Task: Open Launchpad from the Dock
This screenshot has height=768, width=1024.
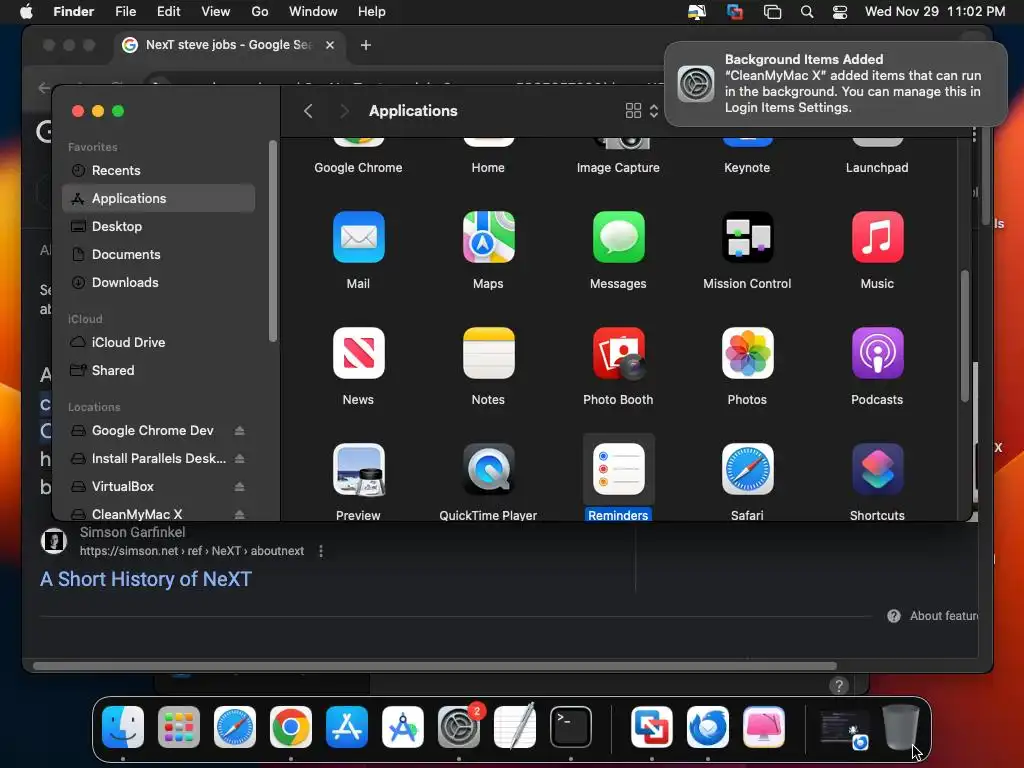Action: point(179,727)
